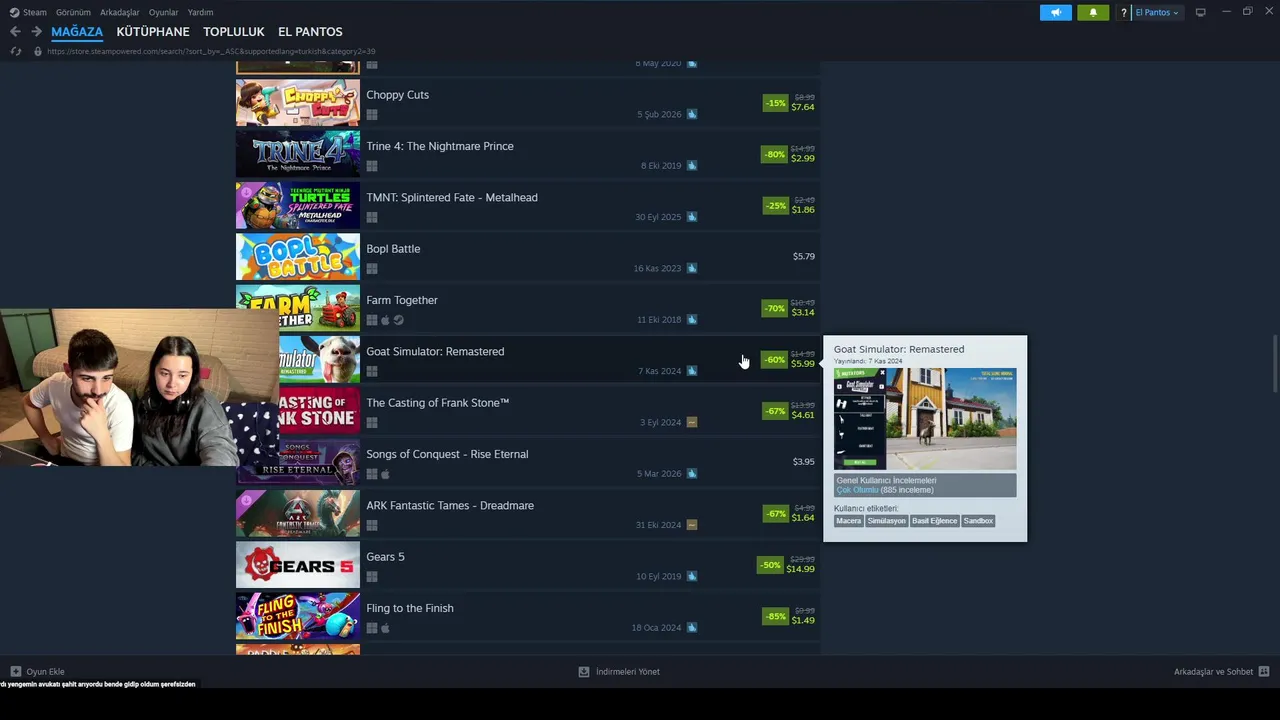Open Arkadaşlar ve Sohbet friends chat
Viewport: 1280px width, 720px height.
1221,672
